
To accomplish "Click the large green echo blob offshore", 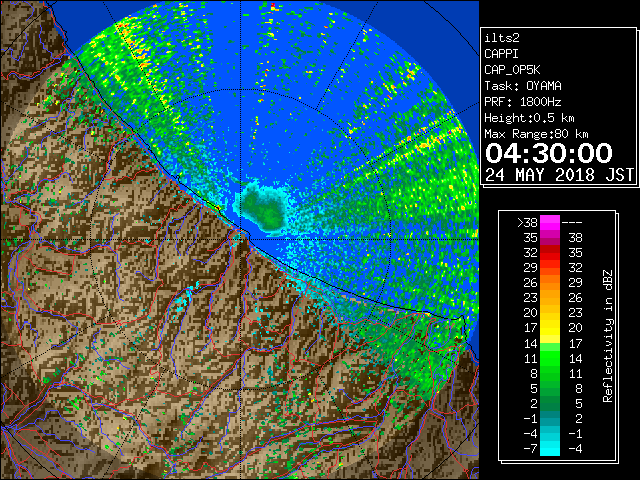I will point(262,209).
